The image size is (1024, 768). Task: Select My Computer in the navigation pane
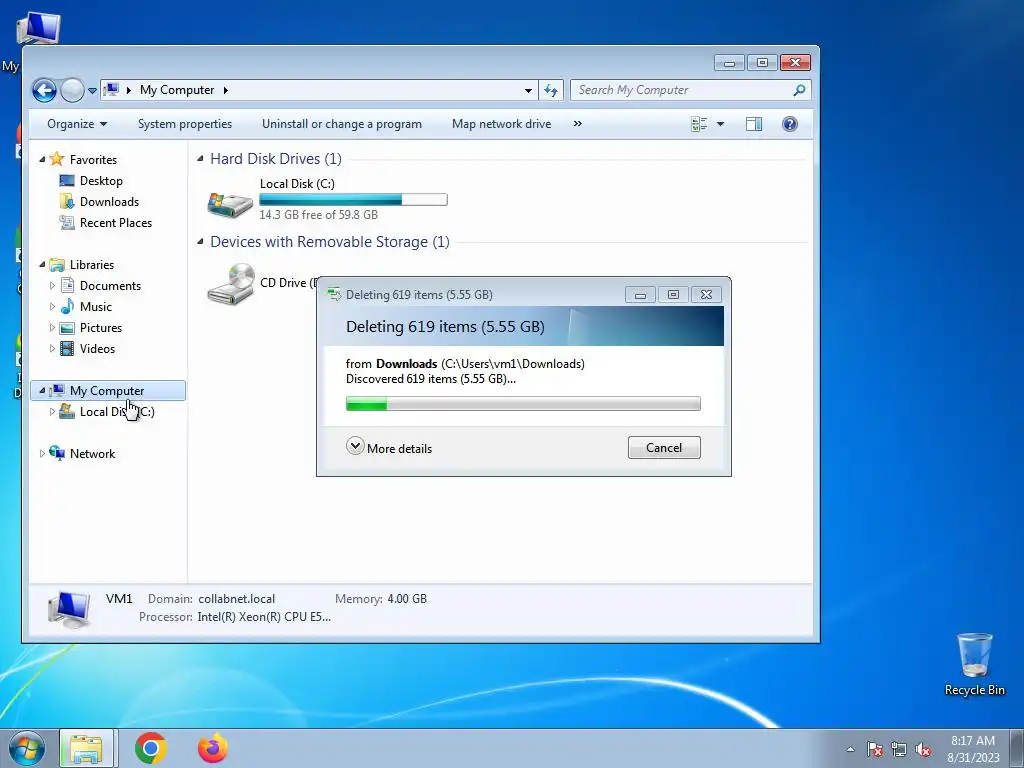tap(108, 391)
